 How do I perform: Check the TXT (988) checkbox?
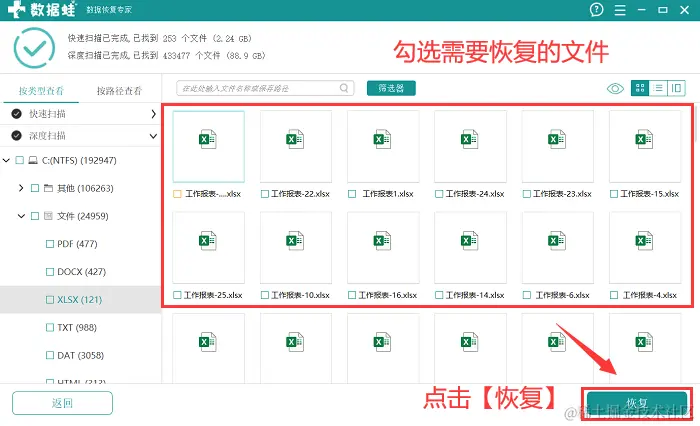(50, 327)
